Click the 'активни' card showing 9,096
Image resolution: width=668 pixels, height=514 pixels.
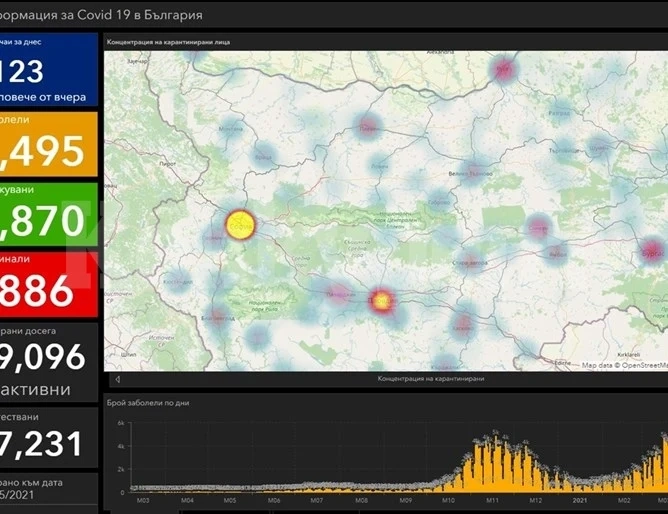tap(49, 362)
